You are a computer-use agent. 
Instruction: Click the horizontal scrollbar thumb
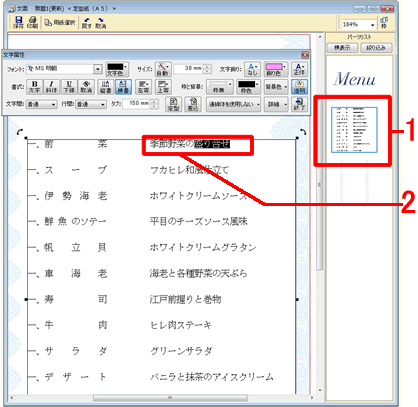click(x=170, y=398)
